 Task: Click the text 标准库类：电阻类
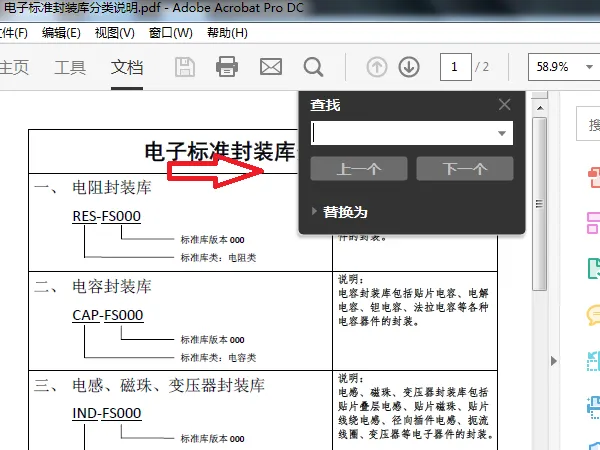click(218, 258)
